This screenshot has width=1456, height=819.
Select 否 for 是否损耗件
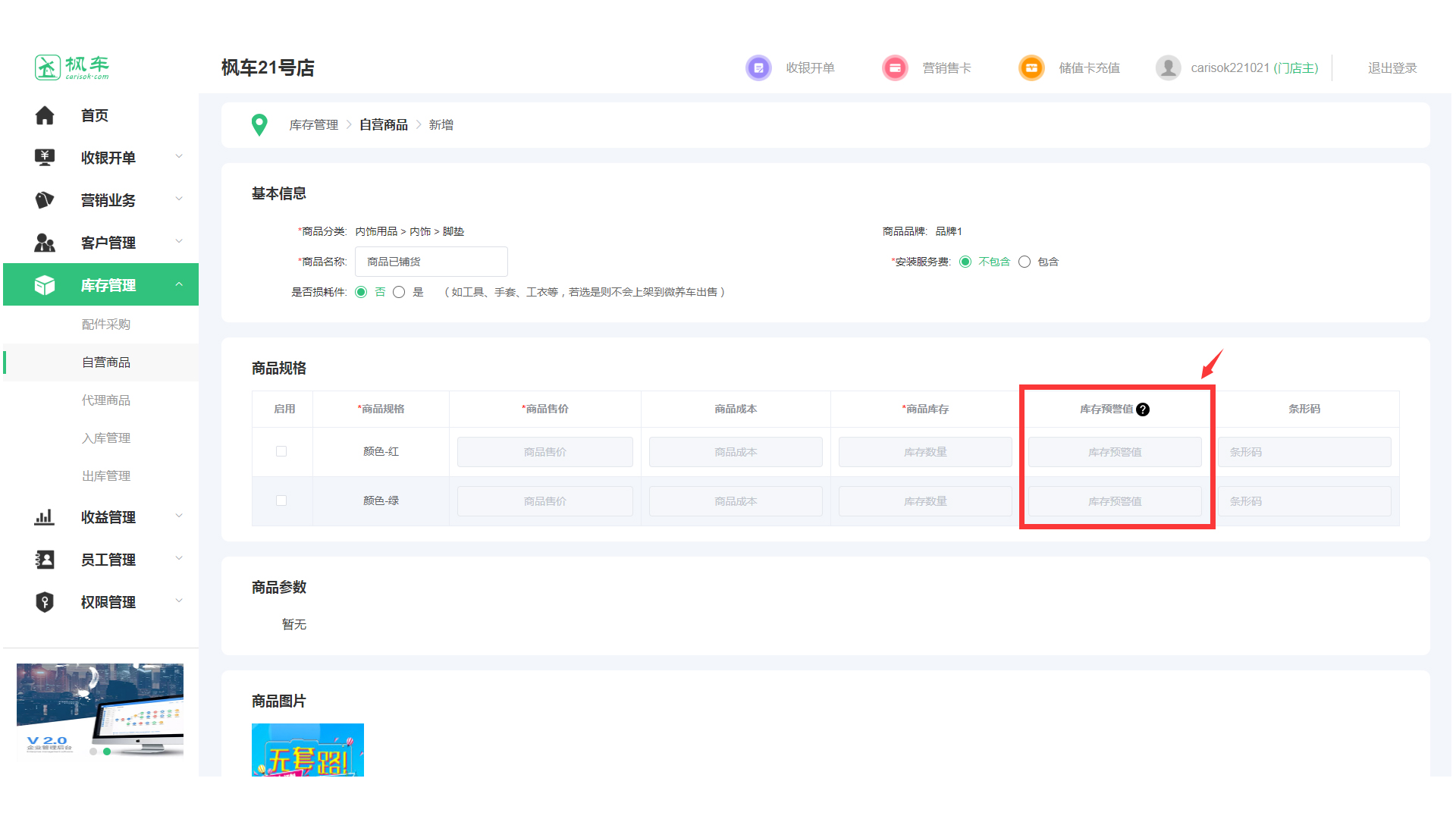point(361,292)
